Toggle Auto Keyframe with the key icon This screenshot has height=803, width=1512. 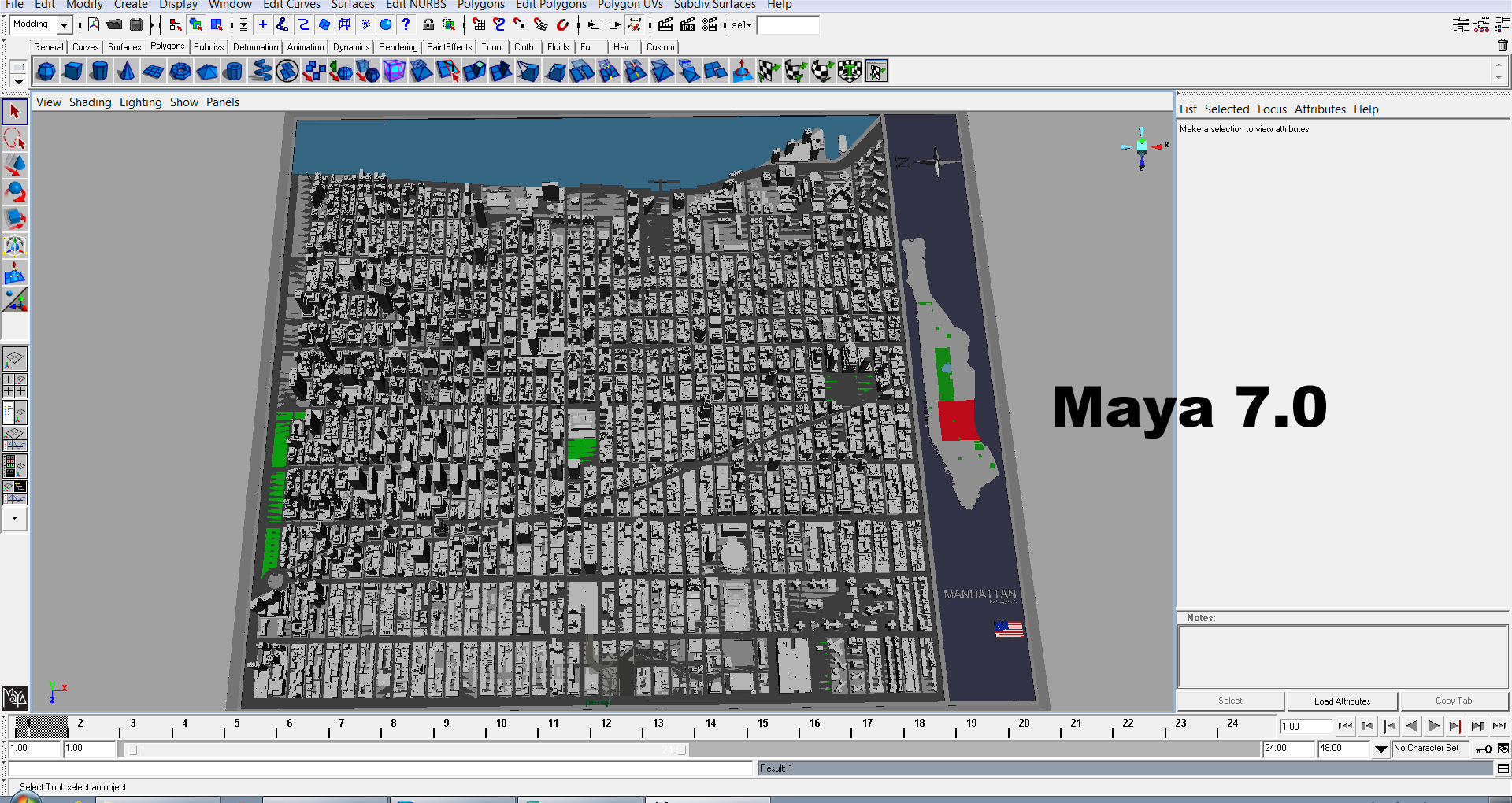click(1484, 749)
